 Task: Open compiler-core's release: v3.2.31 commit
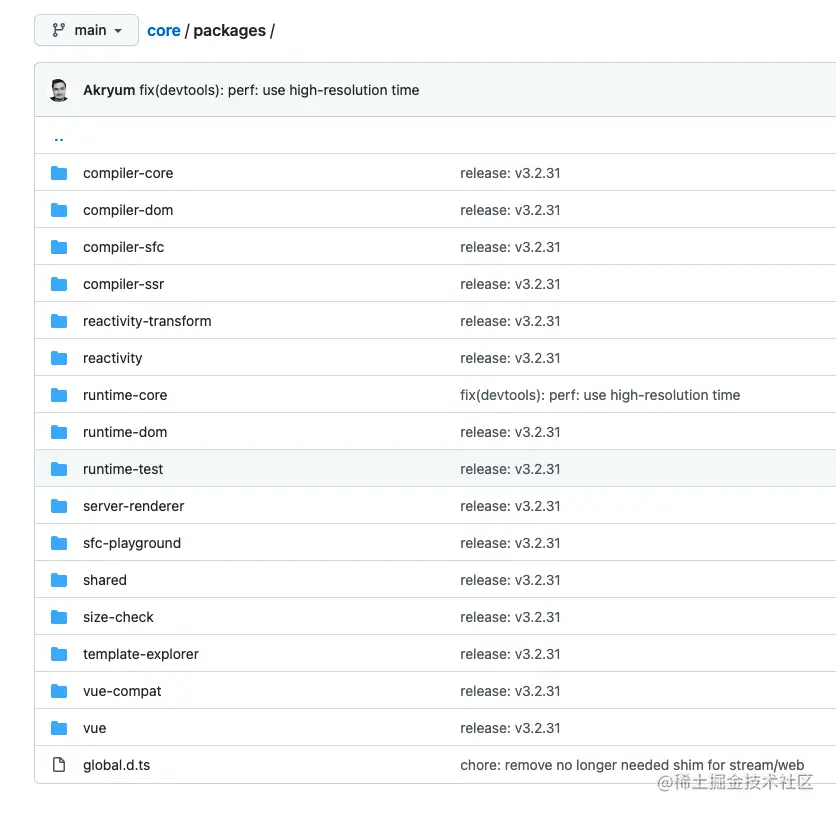tap(510, 173)
